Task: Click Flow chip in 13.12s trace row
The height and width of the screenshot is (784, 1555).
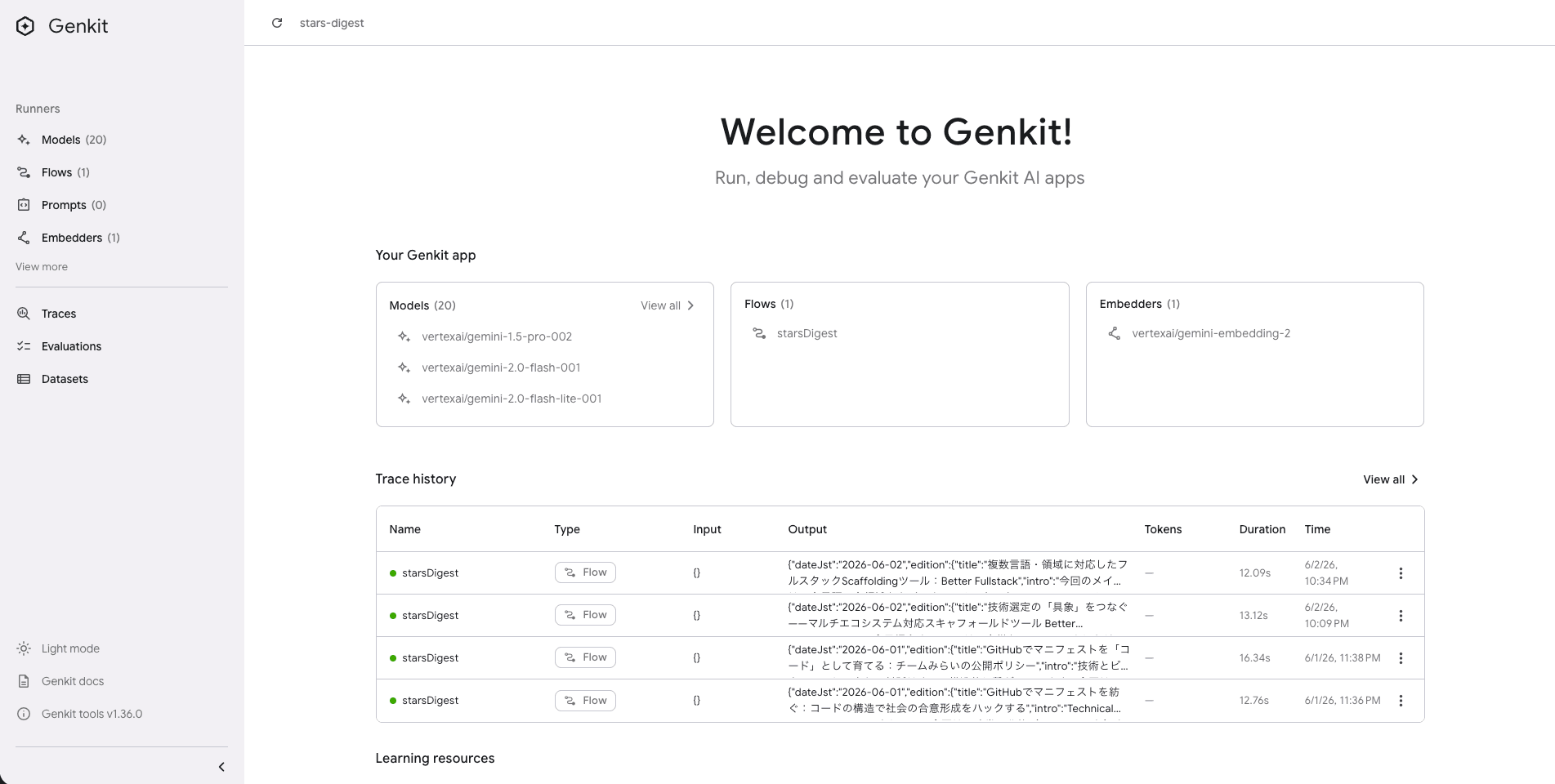Action: pyautogui.click(x=585, y=615)
